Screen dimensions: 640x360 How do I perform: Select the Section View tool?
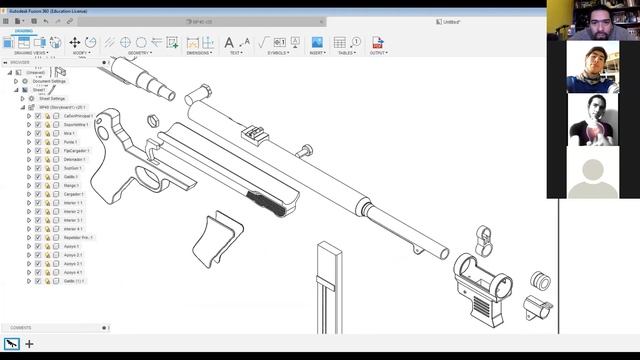pos(40,42)
